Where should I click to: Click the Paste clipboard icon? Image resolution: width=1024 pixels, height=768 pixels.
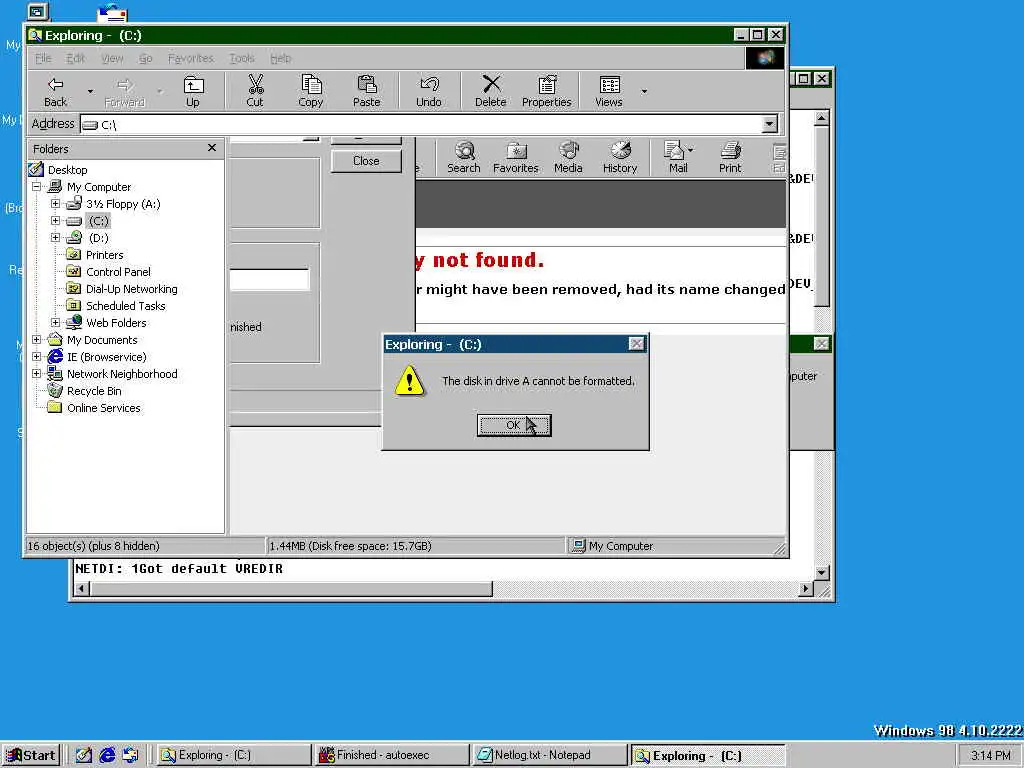pos(366,91)
